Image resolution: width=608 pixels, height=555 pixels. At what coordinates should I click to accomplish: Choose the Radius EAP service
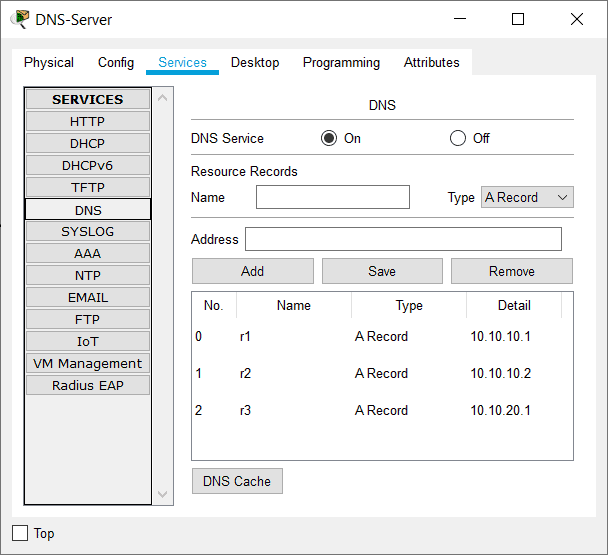coord(87,385)
